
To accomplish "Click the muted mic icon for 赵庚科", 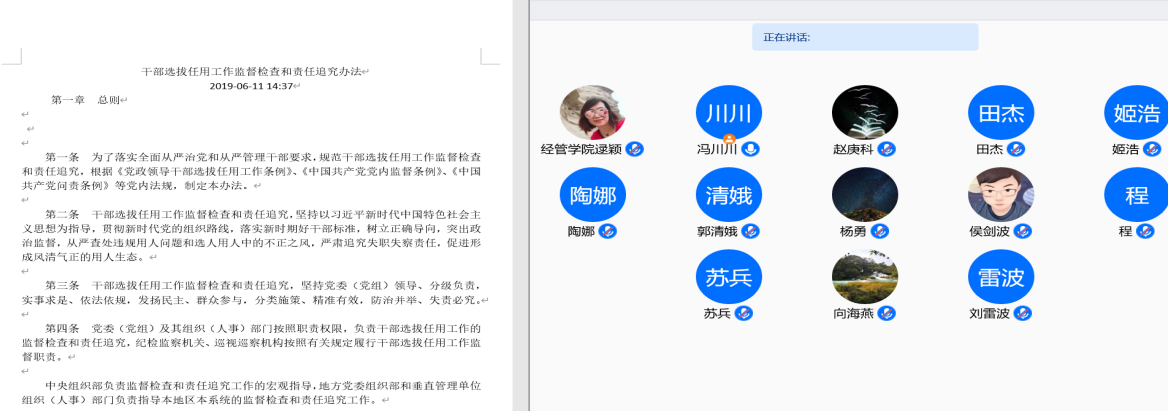I will click(886, 149).
